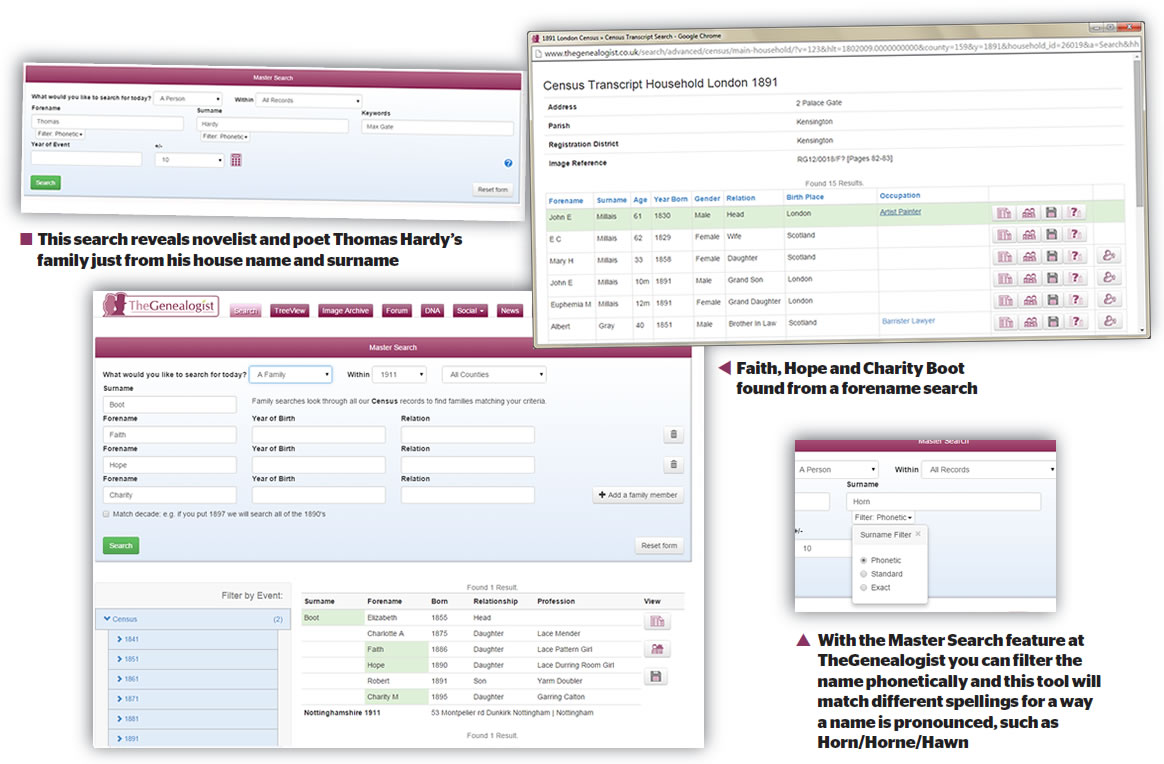Click the calendar grid icon beside the +/- 10 field
The image size is (1164, 764).
tap(236, 160)
